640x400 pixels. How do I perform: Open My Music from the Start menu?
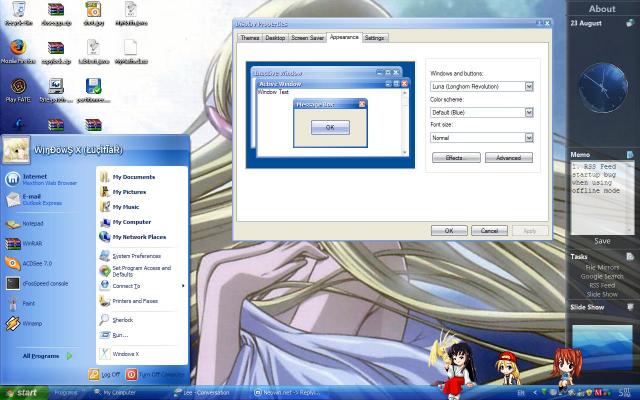coord(120,207)
